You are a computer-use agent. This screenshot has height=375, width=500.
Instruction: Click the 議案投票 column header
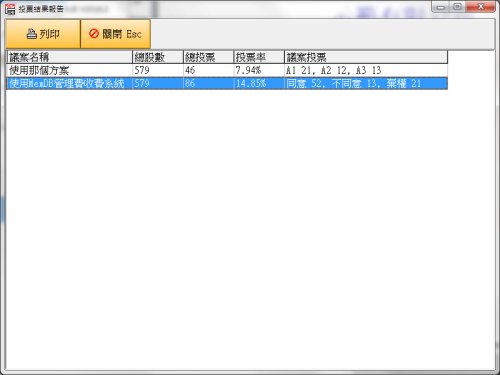(366, 57)
